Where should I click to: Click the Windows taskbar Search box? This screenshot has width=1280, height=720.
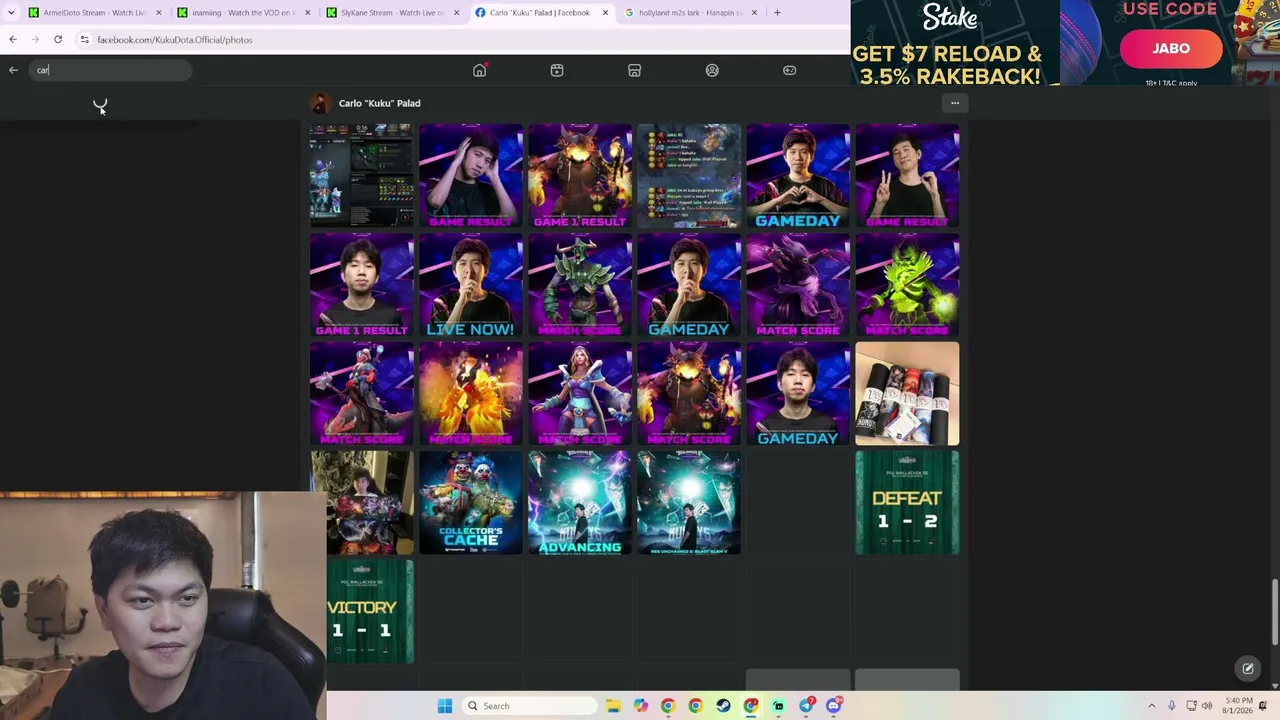click(x=530, y=706)
